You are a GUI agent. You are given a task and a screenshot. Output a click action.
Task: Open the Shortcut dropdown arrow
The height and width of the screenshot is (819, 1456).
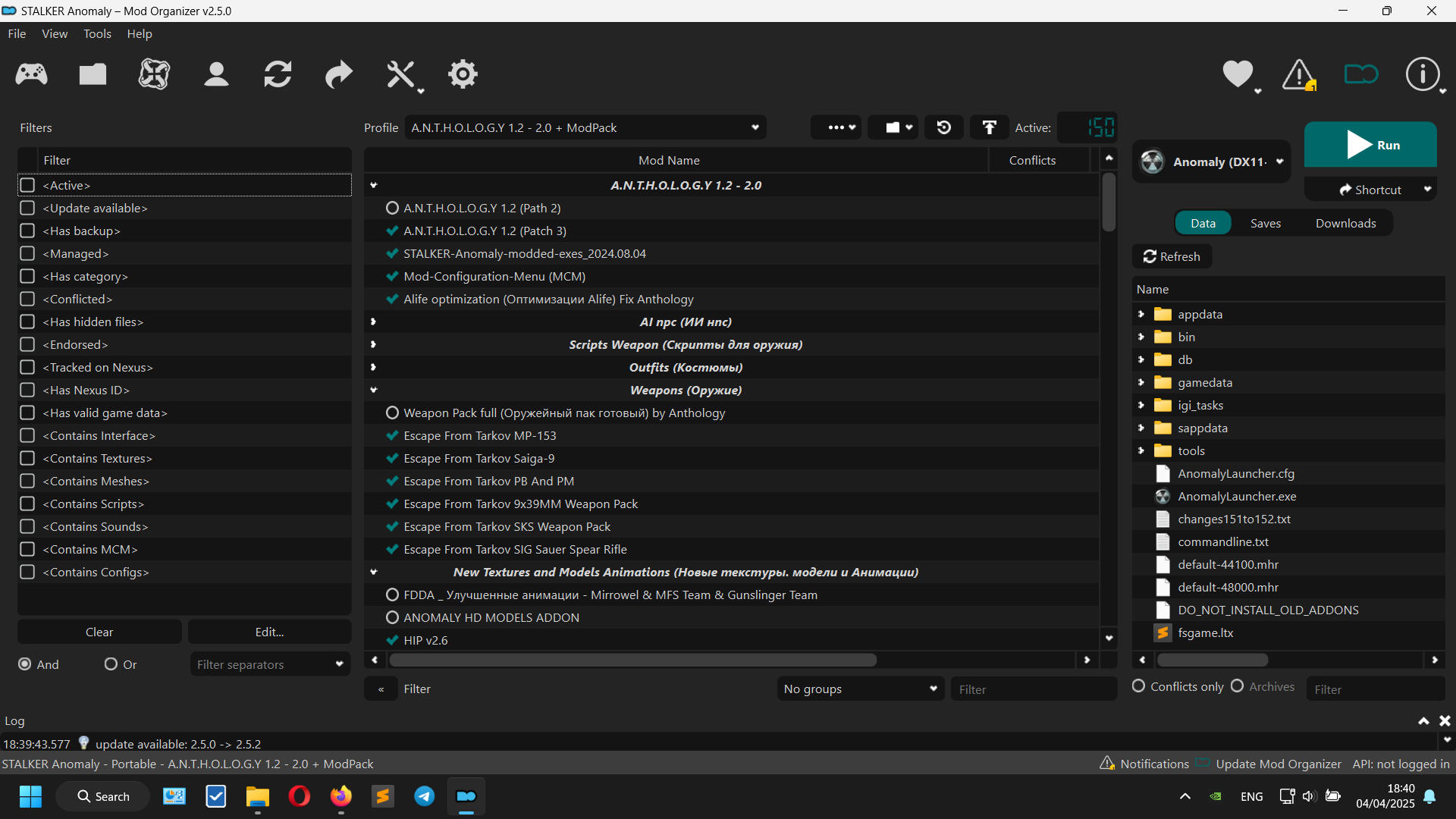point(1428,190)
